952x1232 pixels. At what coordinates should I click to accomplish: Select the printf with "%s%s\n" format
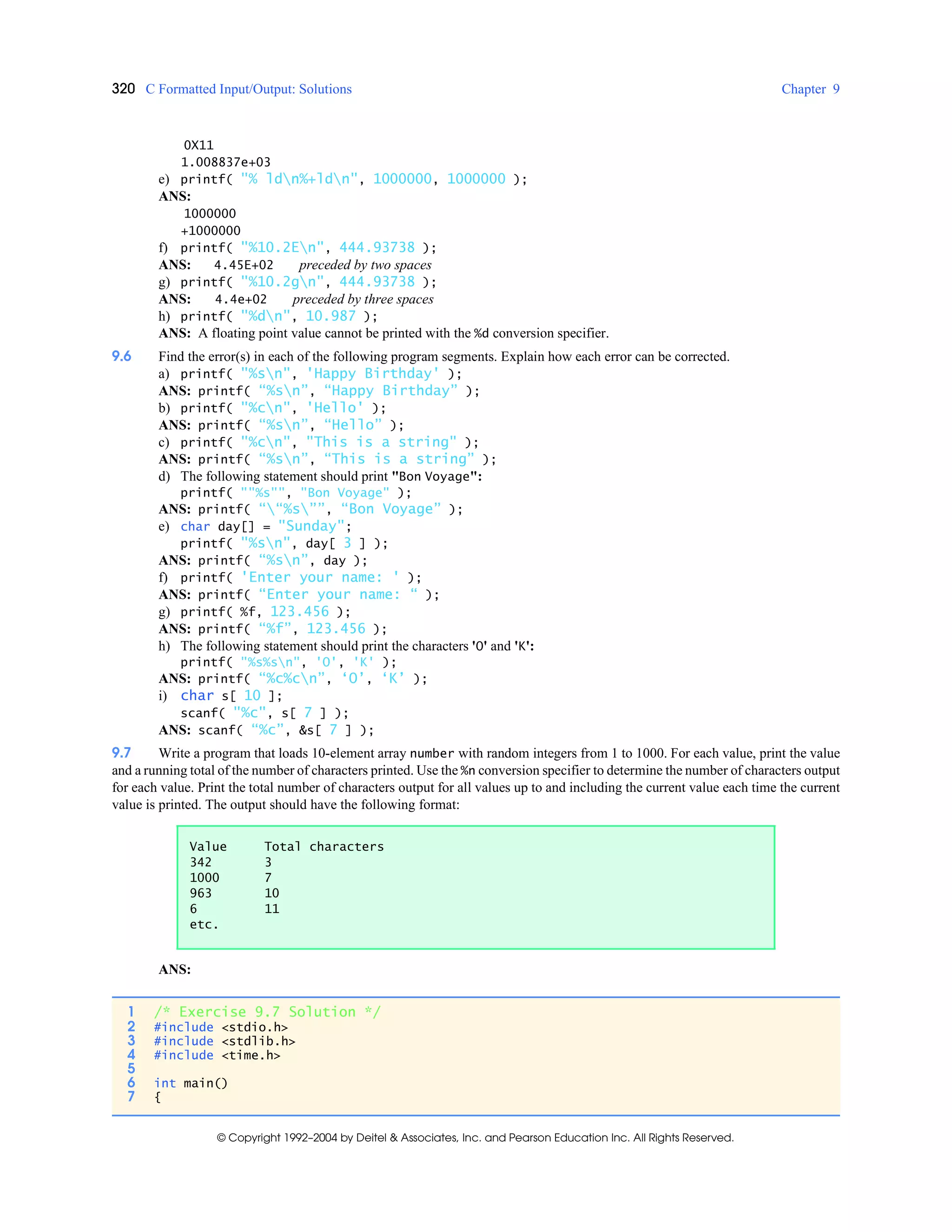point(288,662)
